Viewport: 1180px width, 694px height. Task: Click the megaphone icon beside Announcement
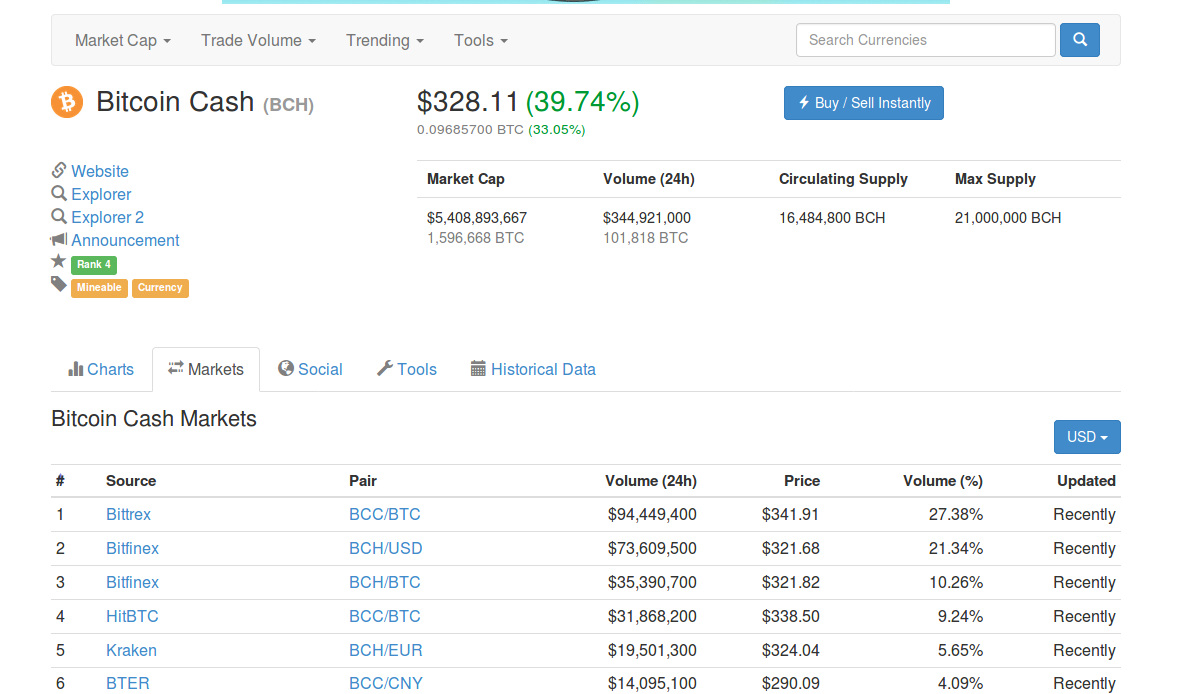tap(59, 239)
